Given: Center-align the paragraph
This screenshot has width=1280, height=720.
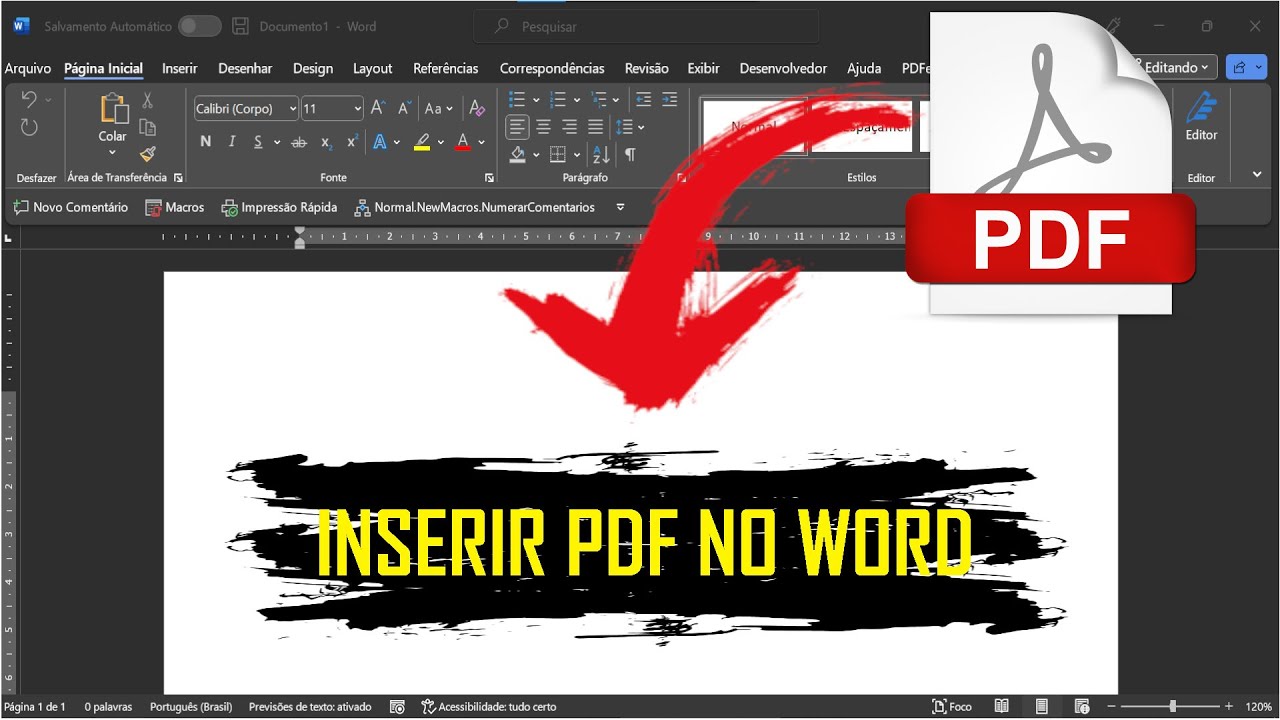Looking at the screenshot, I should click(x=543, y=127).
